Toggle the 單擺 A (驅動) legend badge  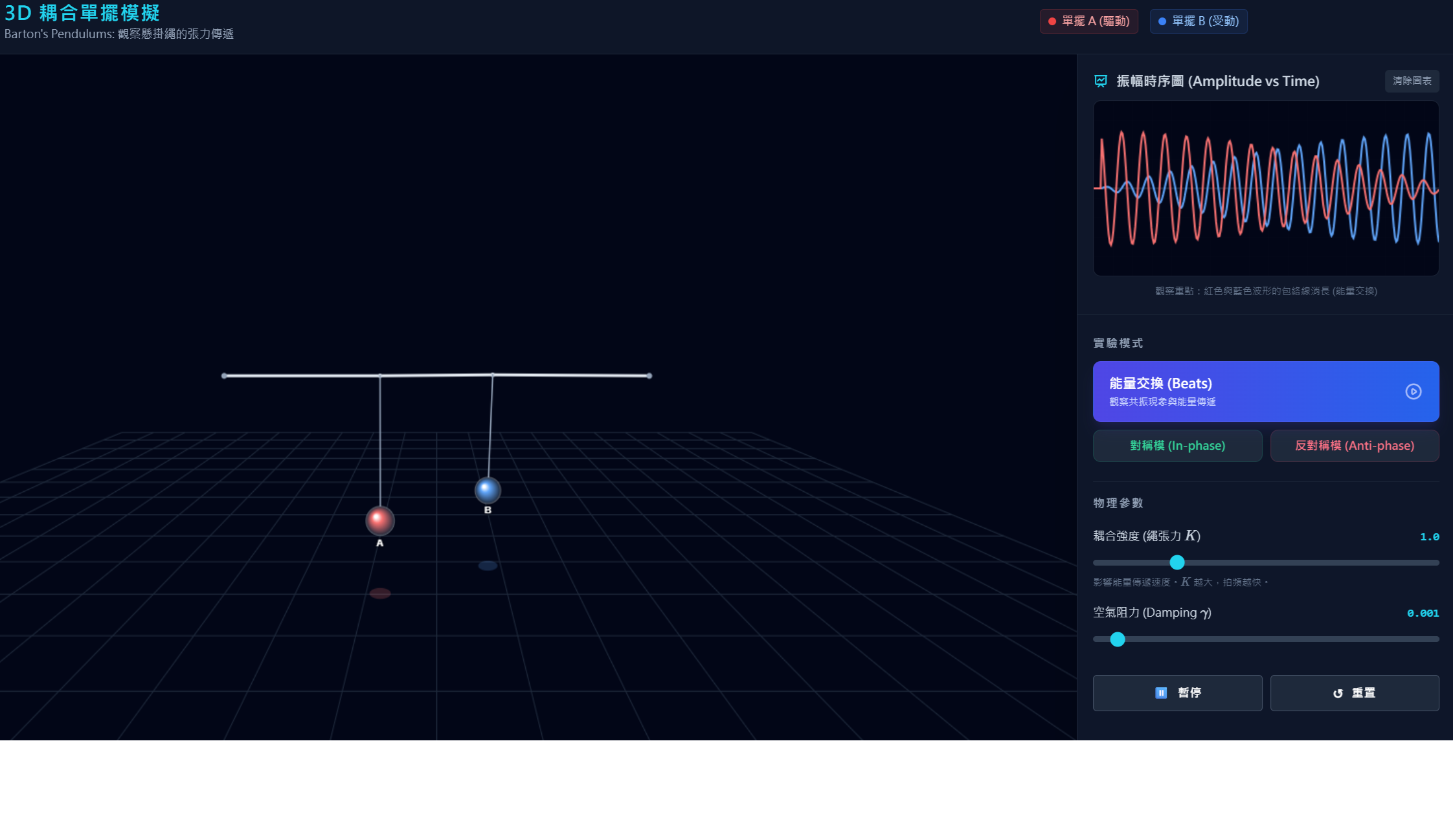coord(1088,21)
